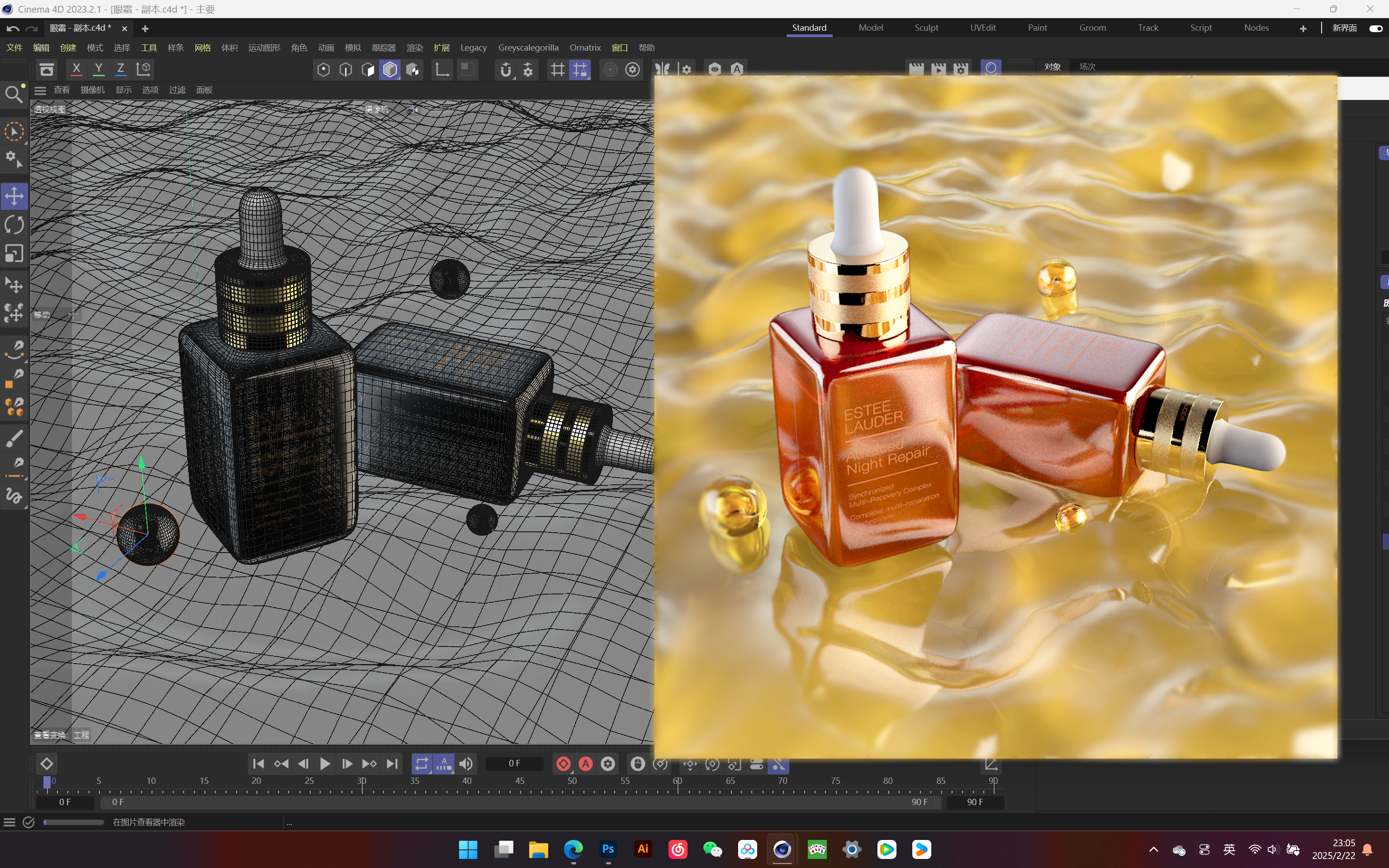Select the workplane axis icon

tap(442, 70)
